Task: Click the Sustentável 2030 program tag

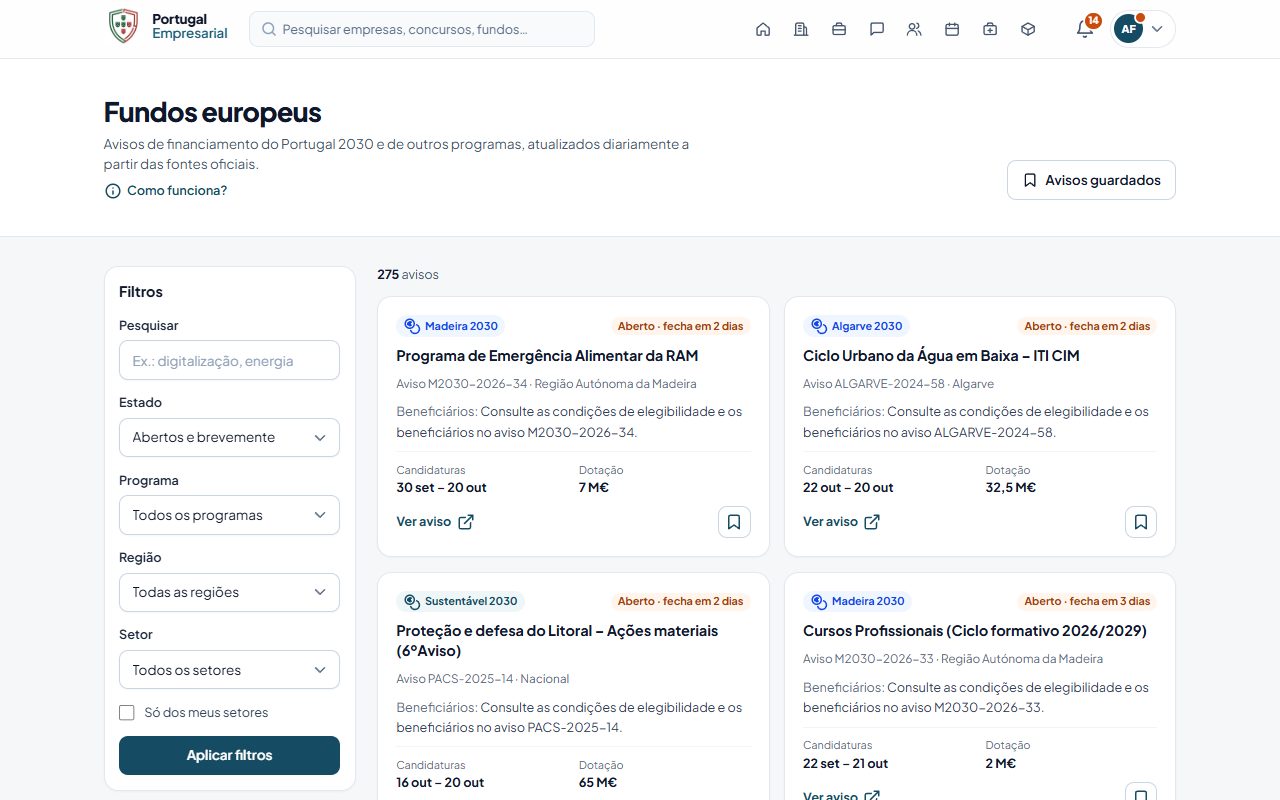Action: click(461, 601)
